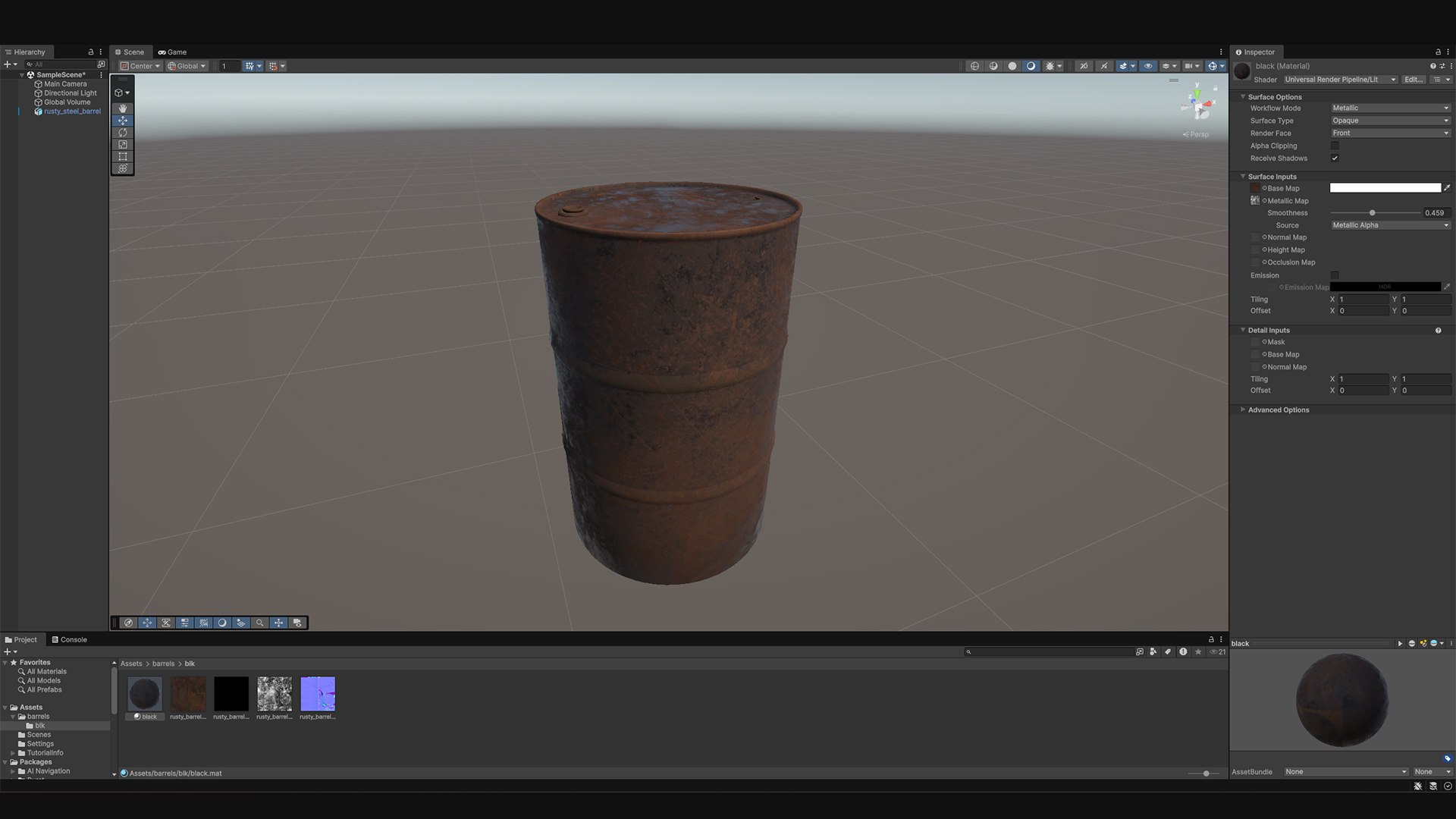The height and width of the screenshot is (819, 1456).
Task: Toggle scene visibility eye icon
Action: coord(1148,66)
